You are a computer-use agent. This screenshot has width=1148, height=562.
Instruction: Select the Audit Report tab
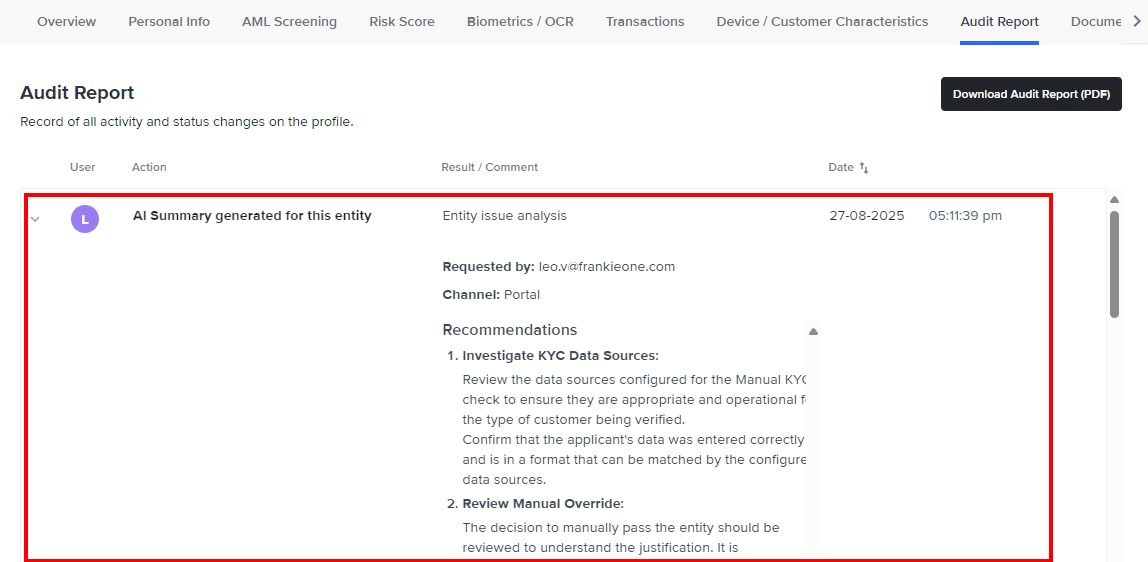point(999,21)
